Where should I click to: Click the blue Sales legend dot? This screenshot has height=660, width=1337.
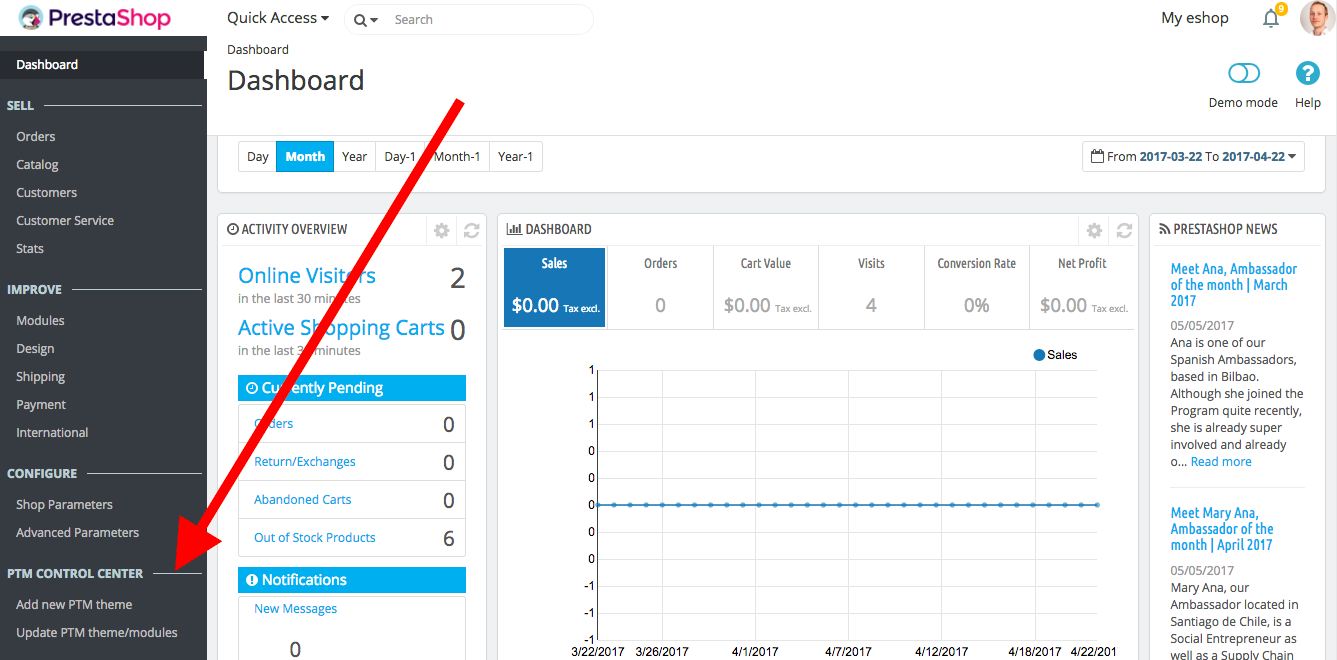click(x=1039, y=355)
